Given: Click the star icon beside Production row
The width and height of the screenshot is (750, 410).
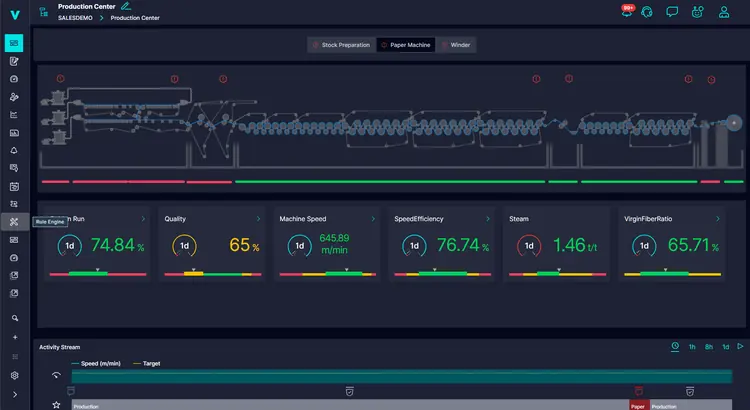Looking at the screenshot, I should point(56,405).
